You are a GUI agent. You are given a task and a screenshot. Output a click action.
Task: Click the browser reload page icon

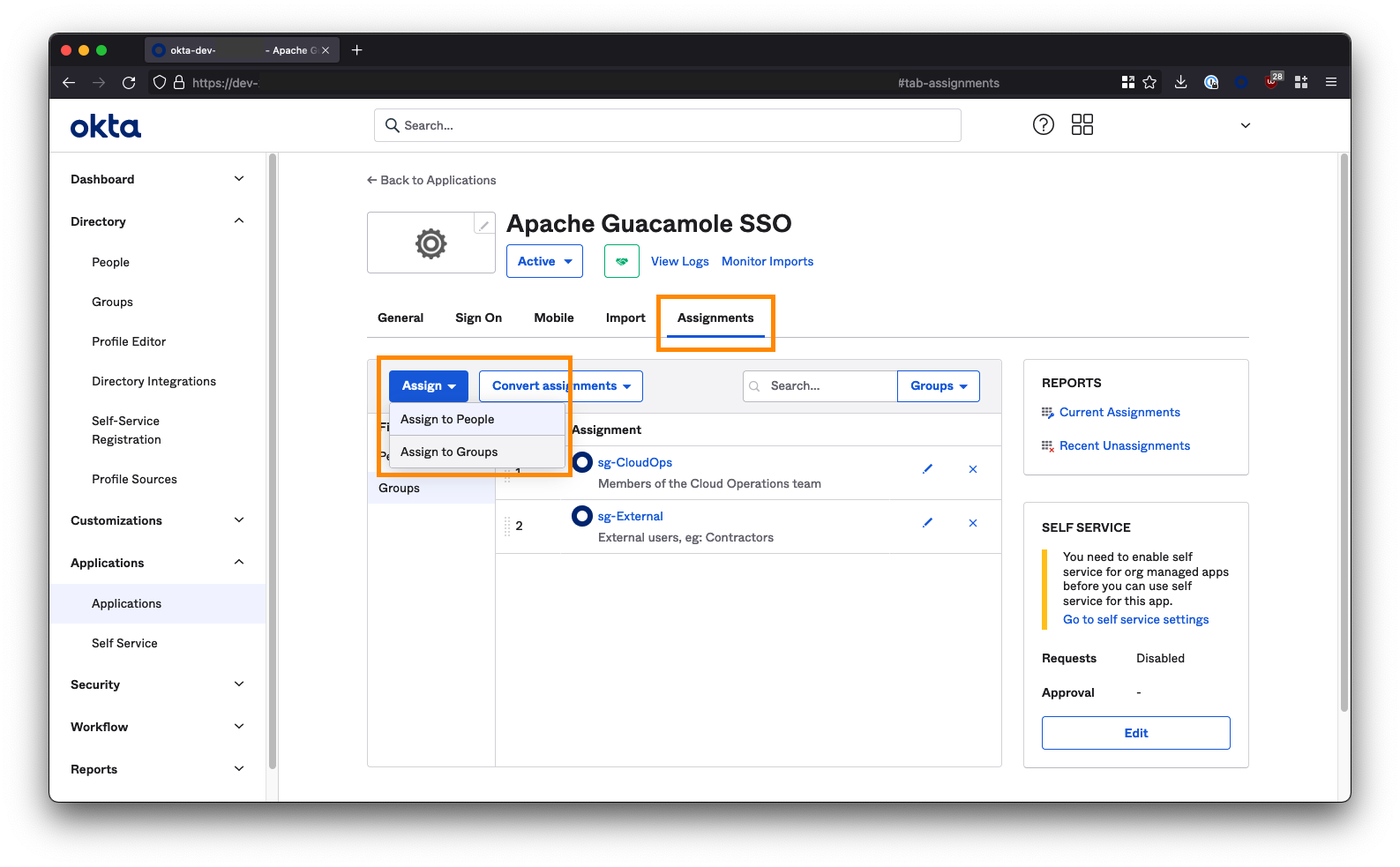pyautogui.click(x=129, y=83)
